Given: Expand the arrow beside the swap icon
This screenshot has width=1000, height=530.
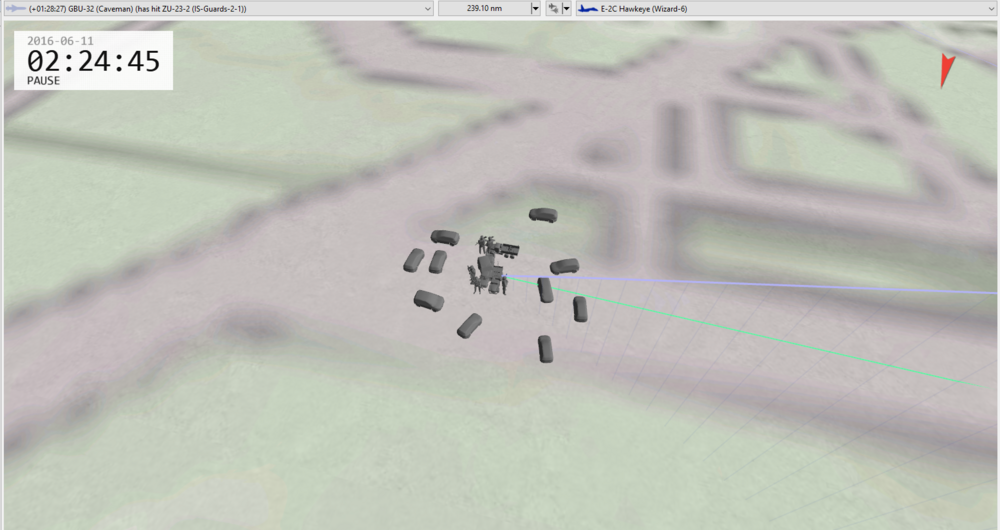Looking at the screenshot, I should coord(566,9).
